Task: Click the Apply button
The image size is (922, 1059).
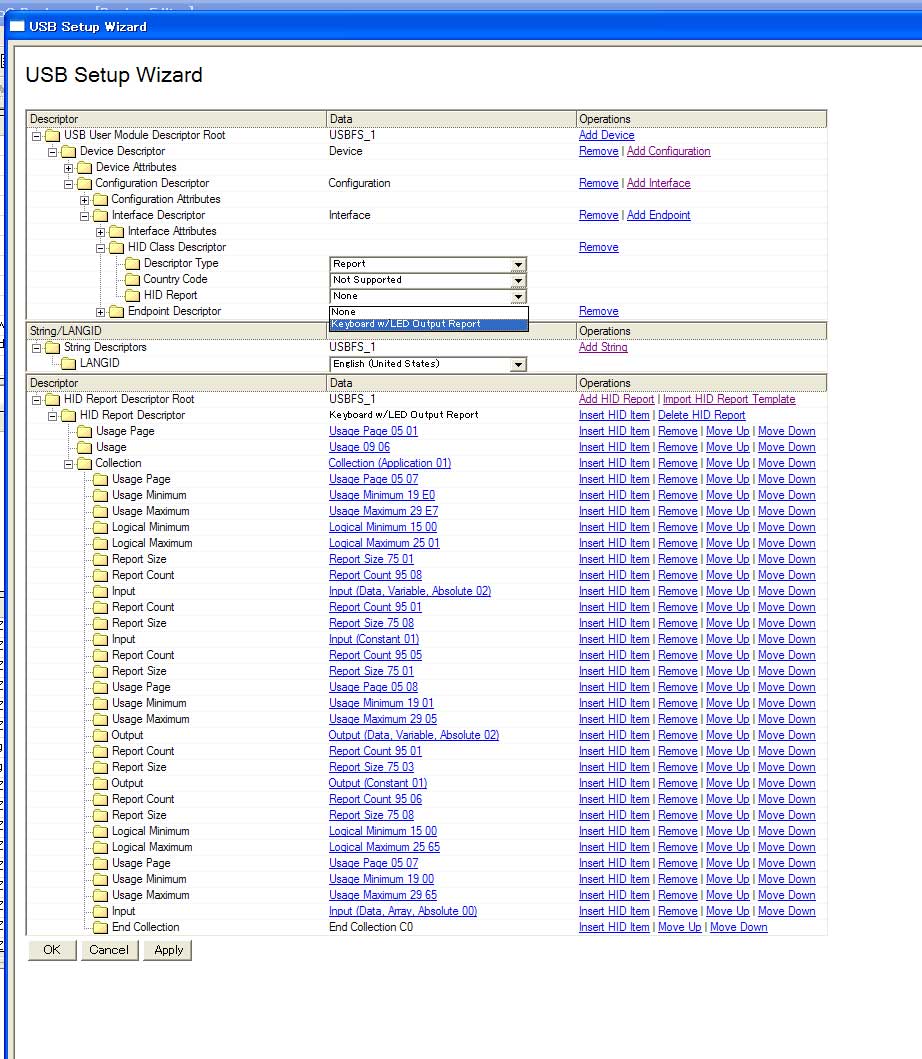Action: click(x=169, y=950)
